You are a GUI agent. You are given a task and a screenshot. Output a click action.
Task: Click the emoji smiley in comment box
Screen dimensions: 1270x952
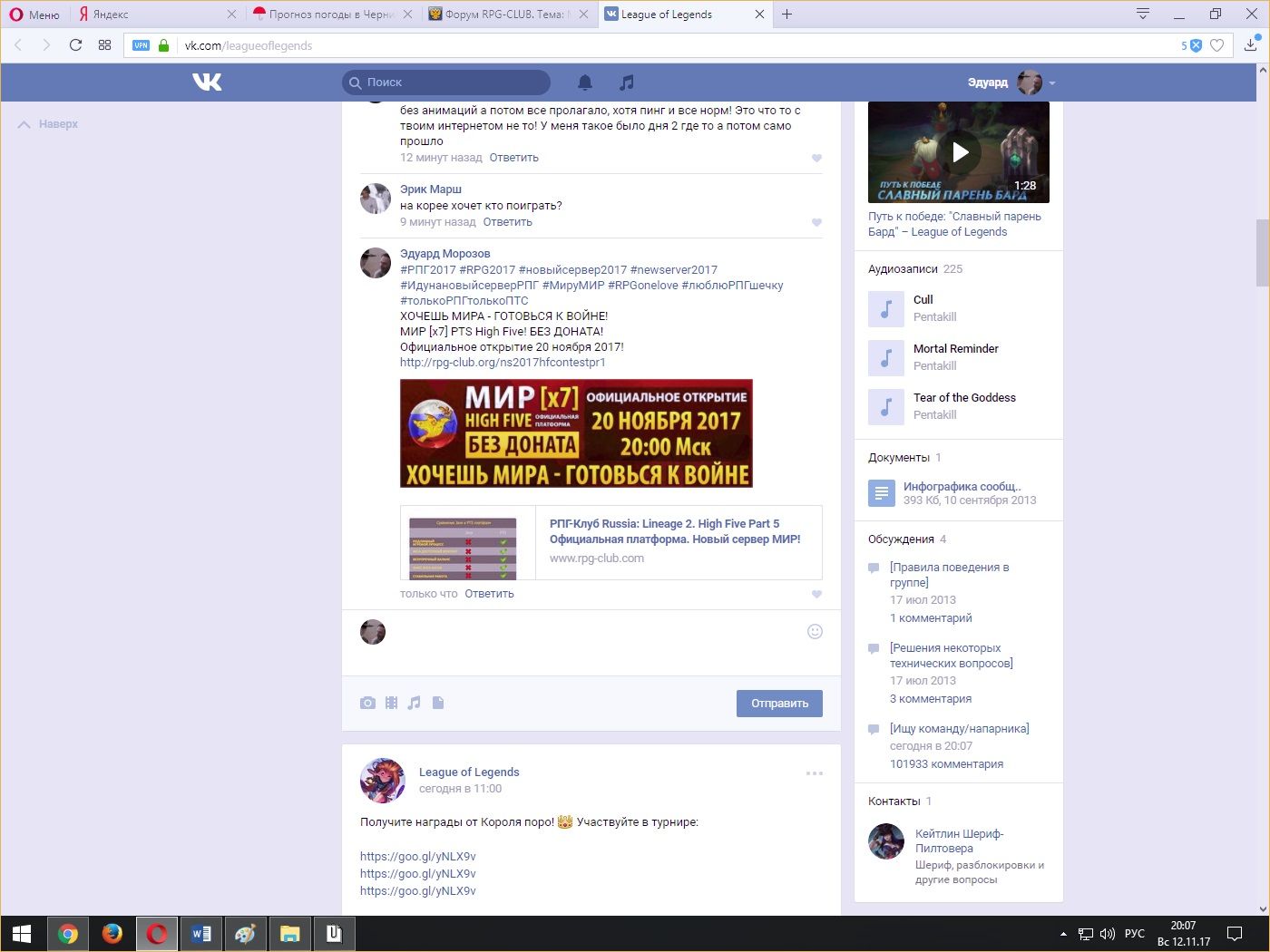tap(815, 632)
